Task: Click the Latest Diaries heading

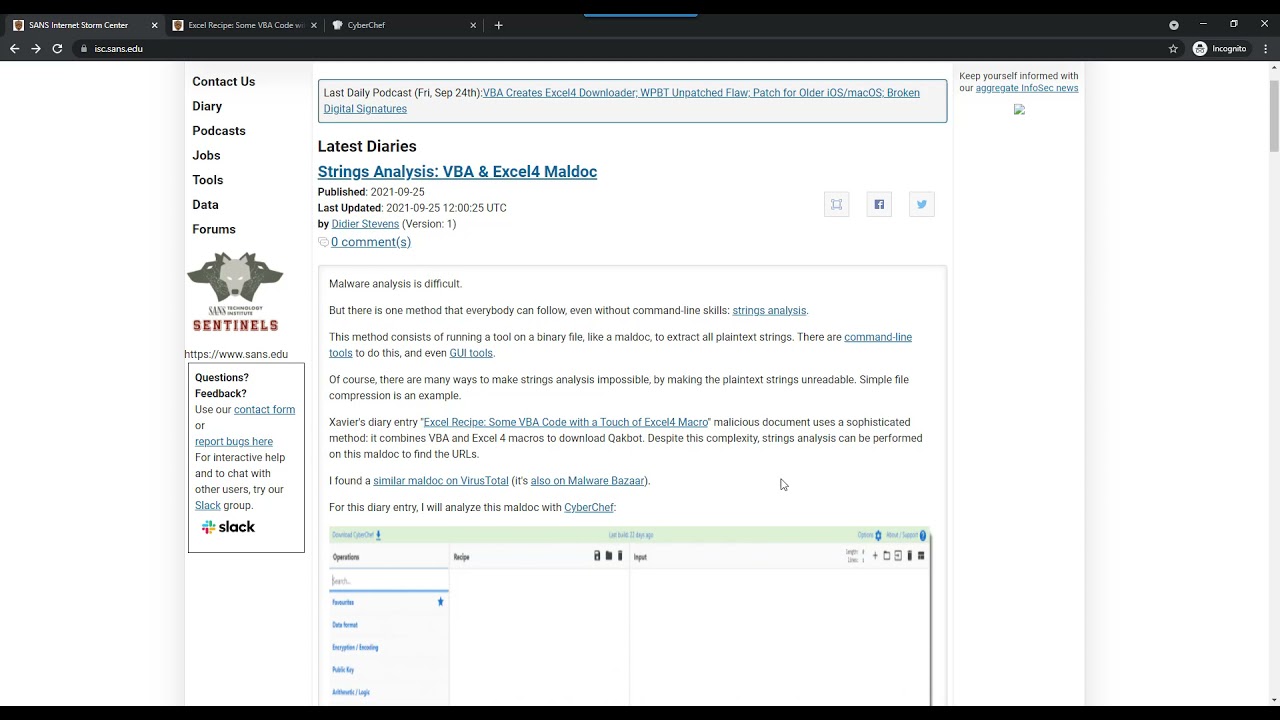Action: coord(367,146)
